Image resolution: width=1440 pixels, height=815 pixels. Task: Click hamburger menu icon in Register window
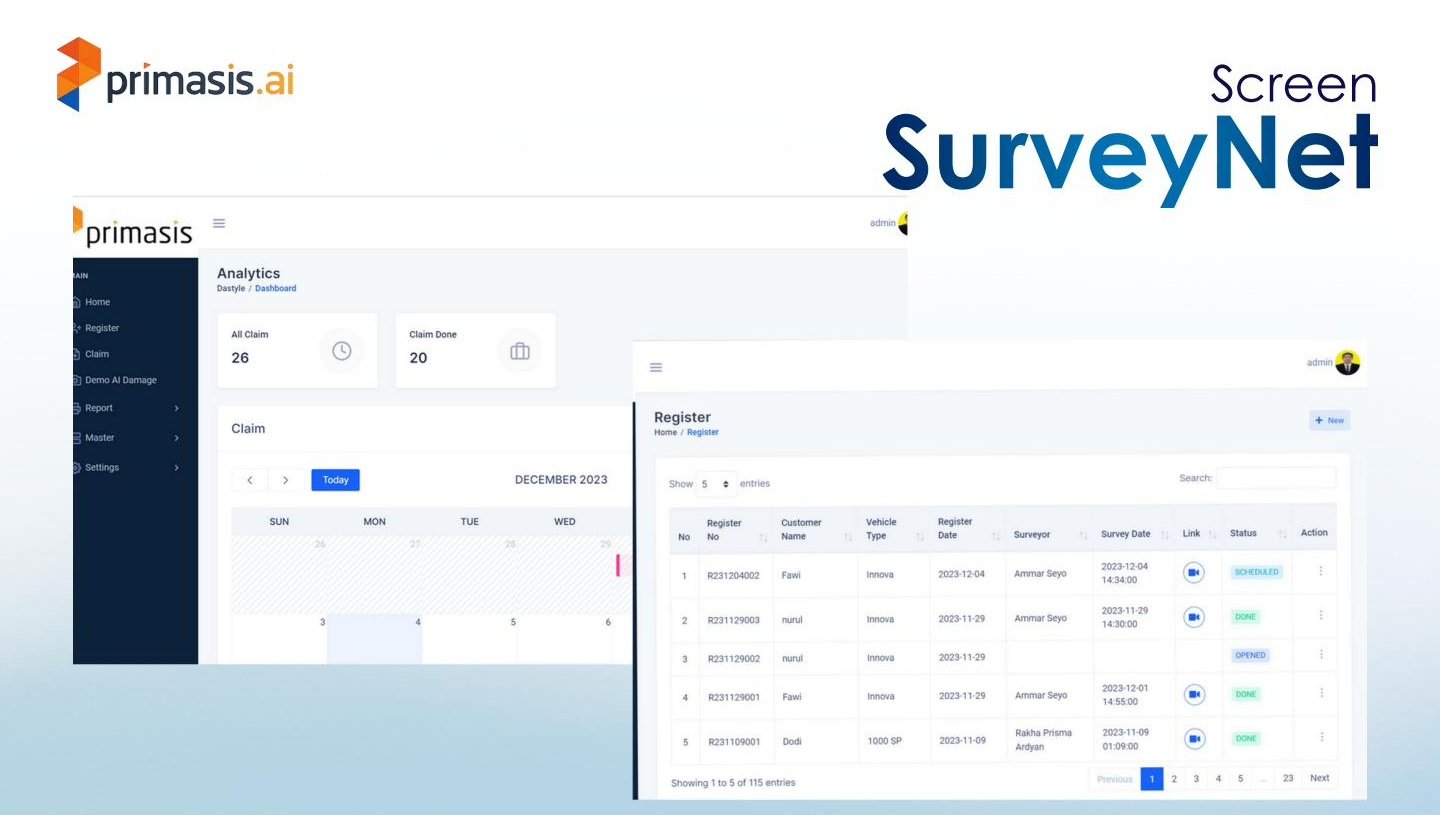pyautogui.click(x=656, y=368)
